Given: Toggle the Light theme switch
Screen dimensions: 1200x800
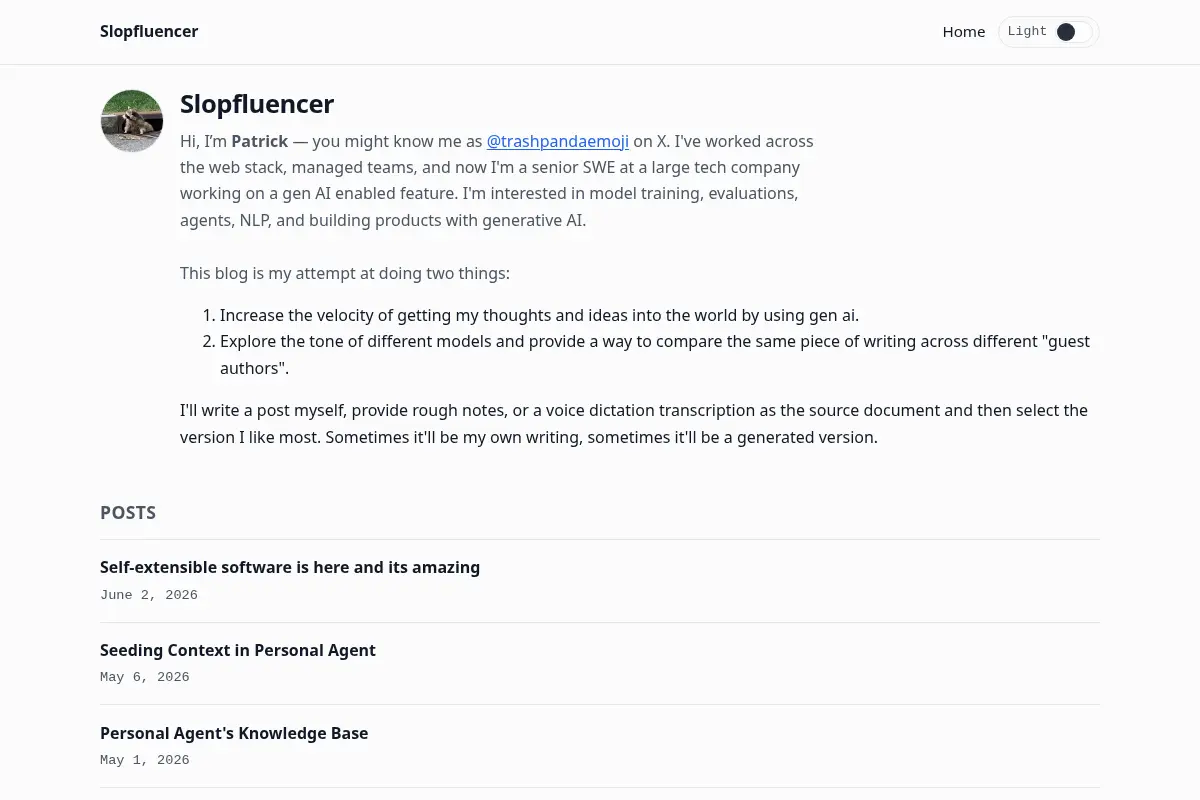Looking at the screenshot, I should [1048, 32].
